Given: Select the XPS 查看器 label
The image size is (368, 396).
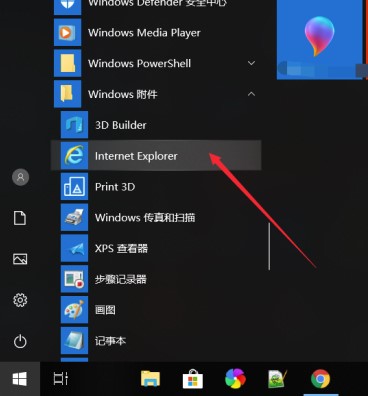Looking at the screenshot, I should pos(121,248).
